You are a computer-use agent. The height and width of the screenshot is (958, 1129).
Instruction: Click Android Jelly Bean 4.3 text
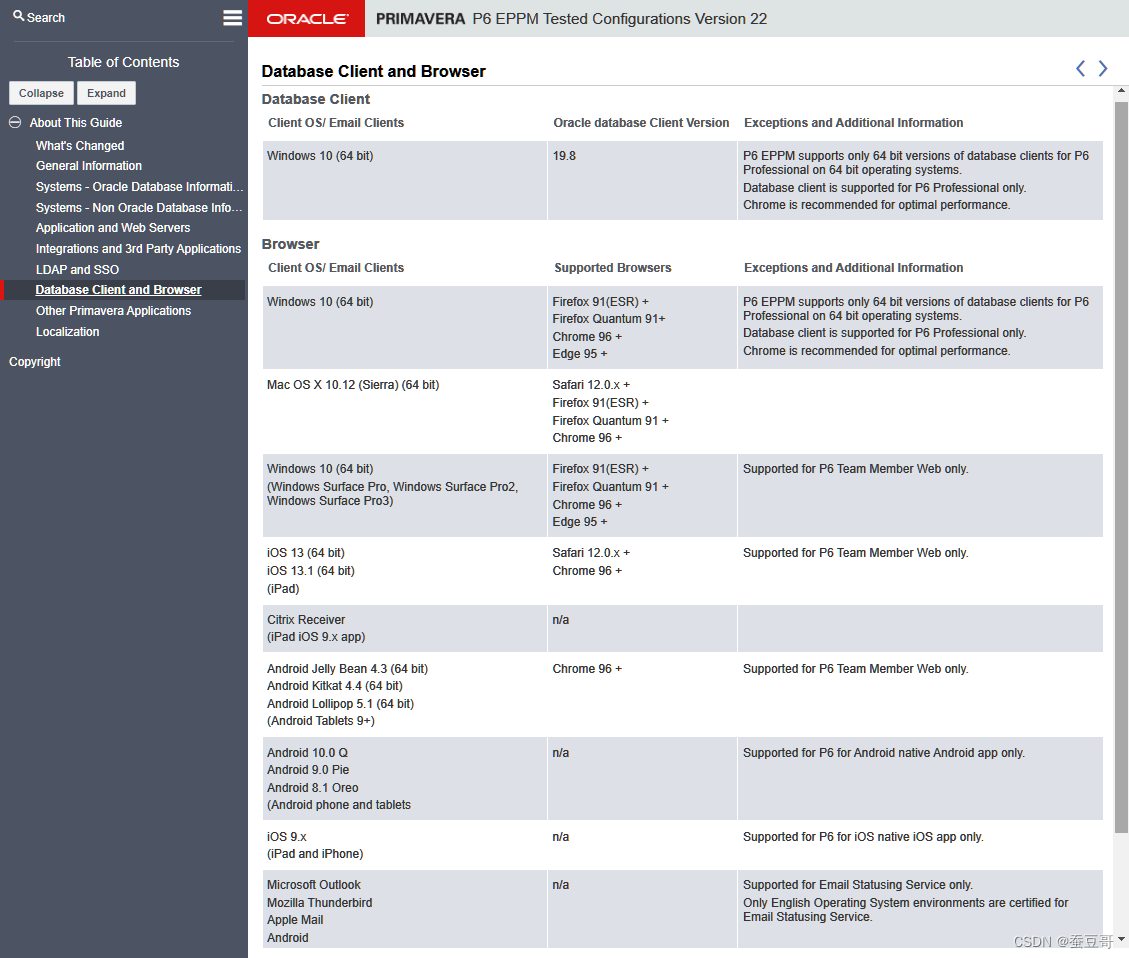347,669
